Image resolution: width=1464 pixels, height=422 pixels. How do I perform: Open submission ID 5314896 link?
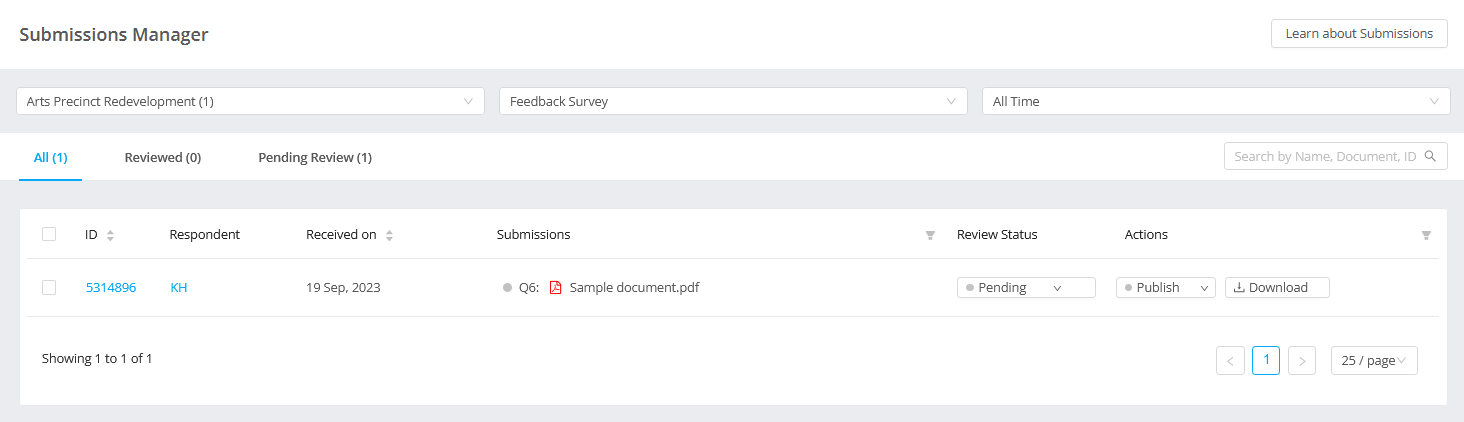pyautogui.click(x=111, y=287)
